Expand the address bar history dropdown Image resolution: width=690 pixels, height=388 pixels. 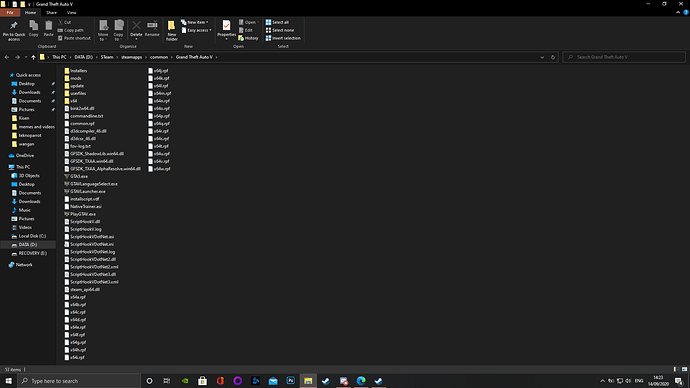[542, 57]
